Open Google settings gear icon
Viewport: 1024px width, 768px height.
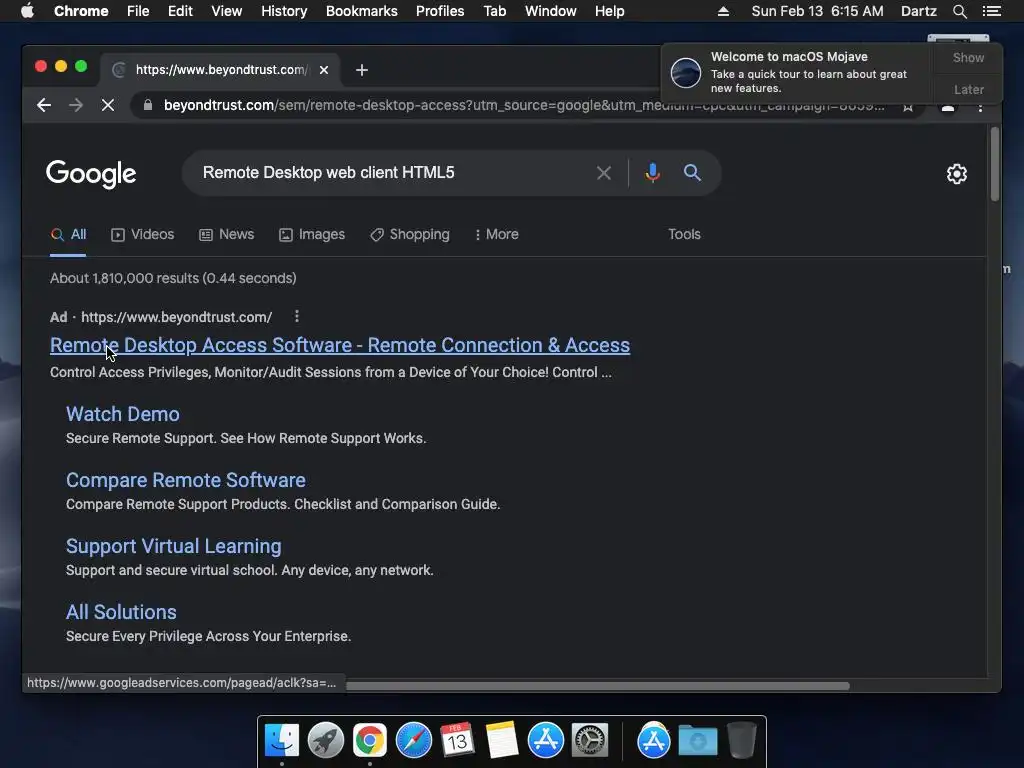[957, 174]
